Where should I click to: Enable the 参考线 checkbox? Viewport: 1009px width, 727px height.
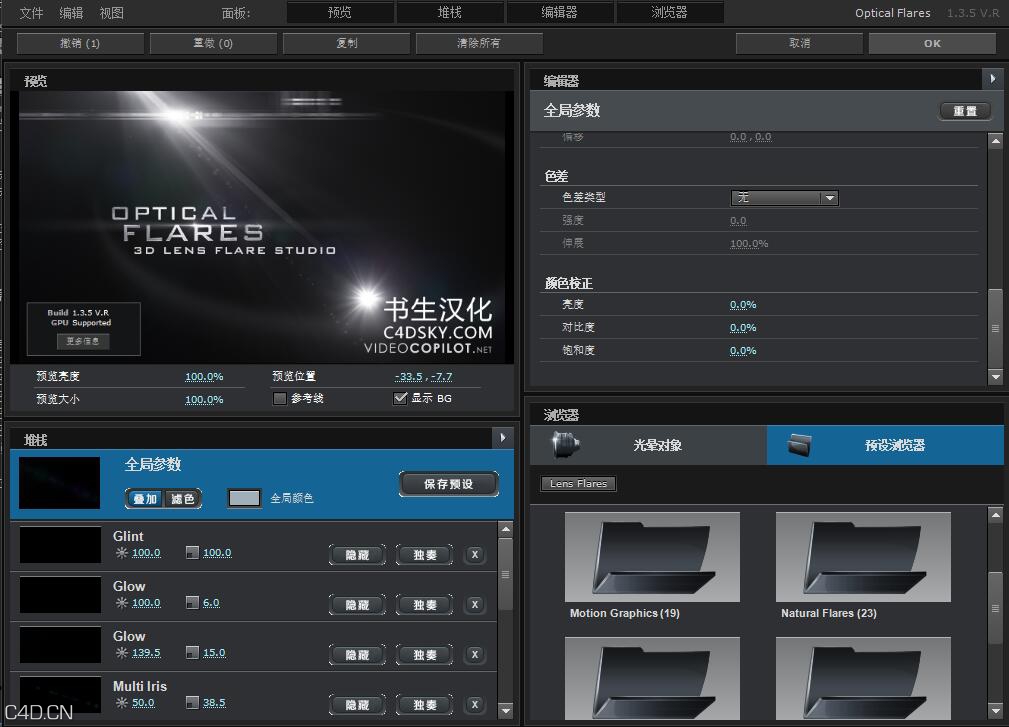[x=278, y=399]
